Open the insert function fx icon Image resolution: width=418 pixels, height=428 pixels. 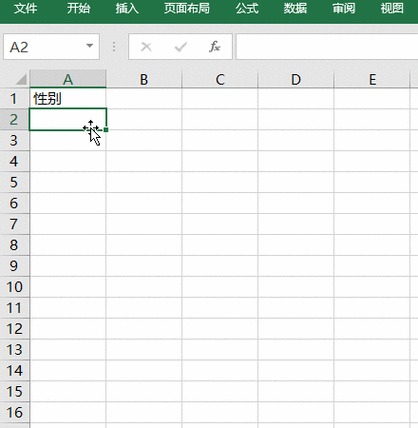(214, 47)
